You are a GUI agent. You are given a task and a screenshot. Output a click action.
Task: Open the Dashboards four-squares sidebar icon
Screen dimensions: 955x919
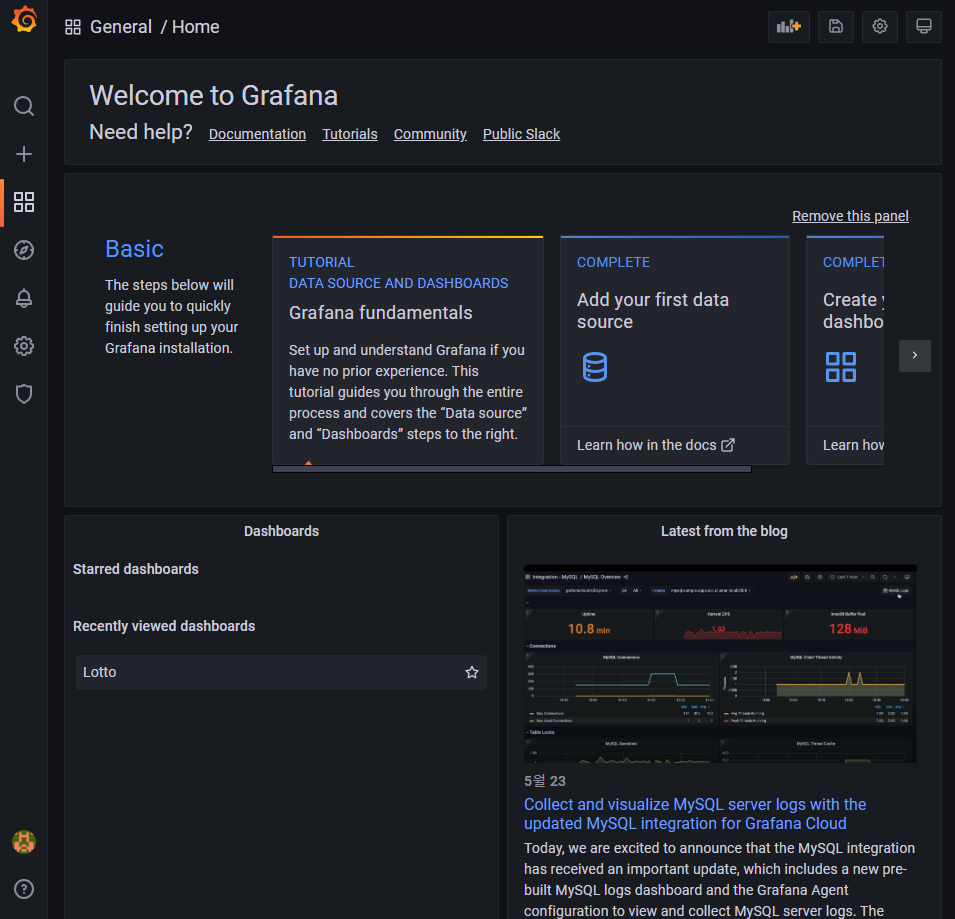pyautogui.click(x=24, y=202)
